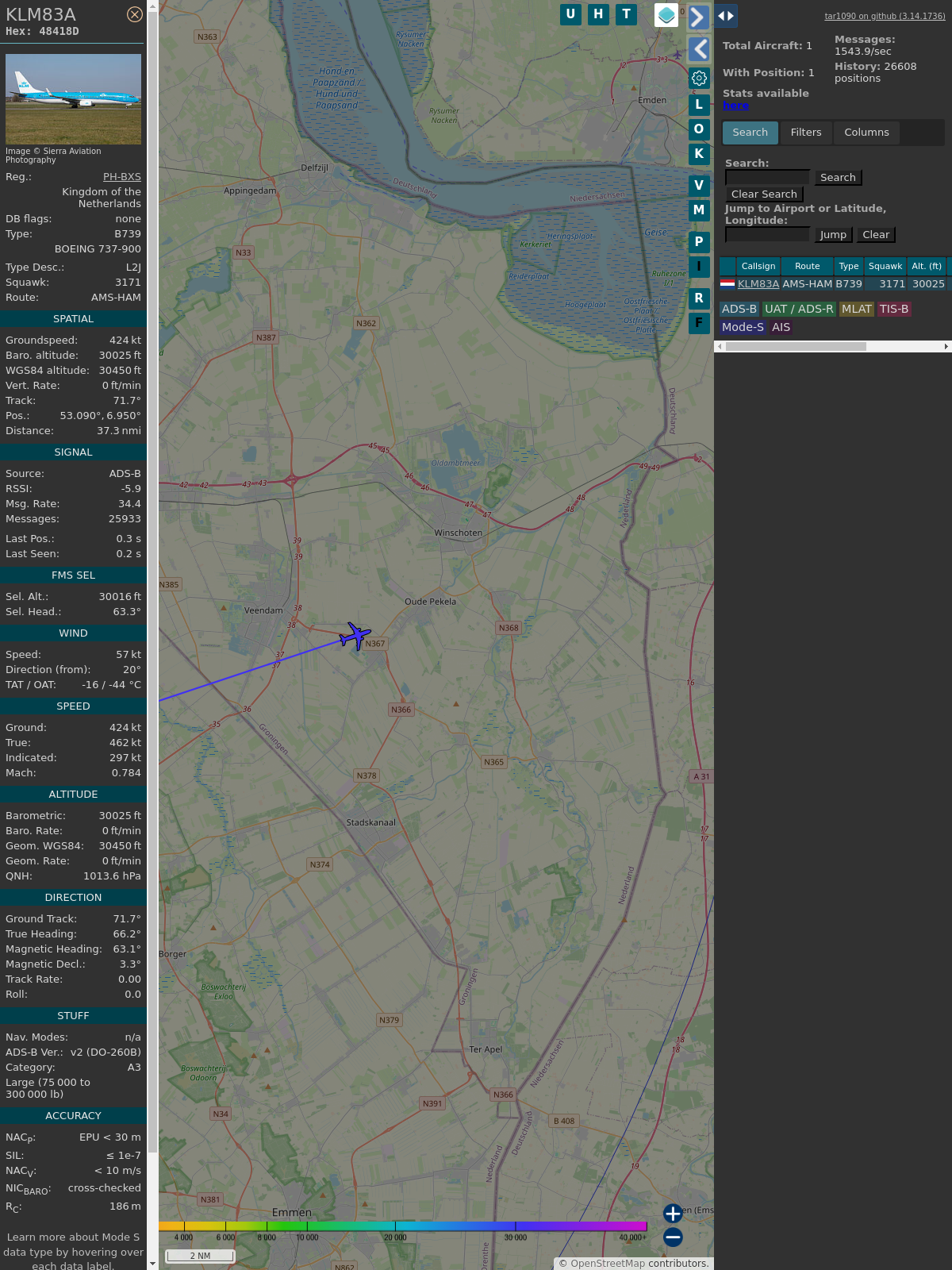The height and width of the screenshot is (1270, 952).
Task: Click the TIS-B legend label
Action: [894, 310]
